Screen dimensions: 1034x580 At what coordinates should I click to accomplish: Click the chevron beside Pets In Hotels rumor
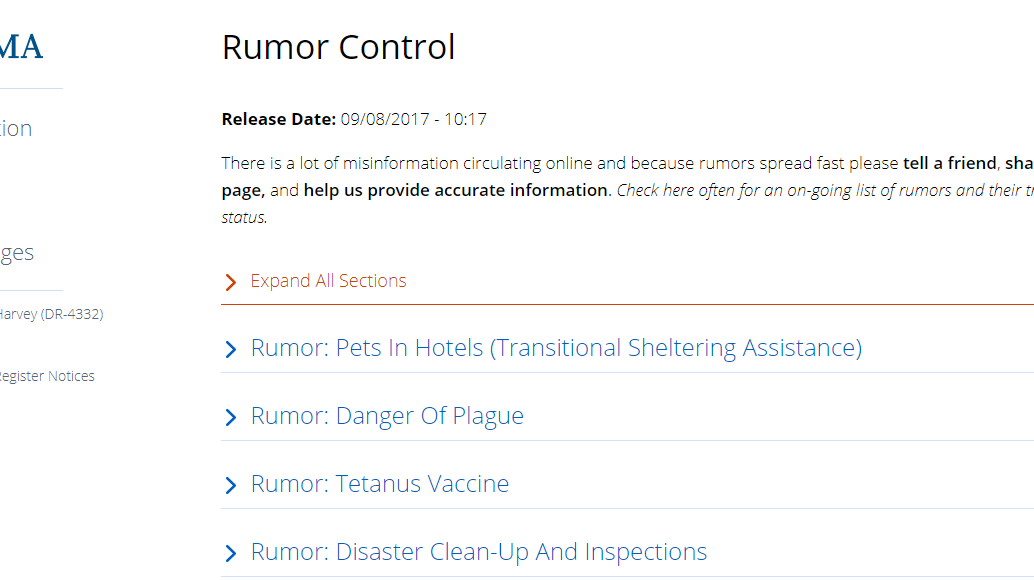tap(231, 348)
